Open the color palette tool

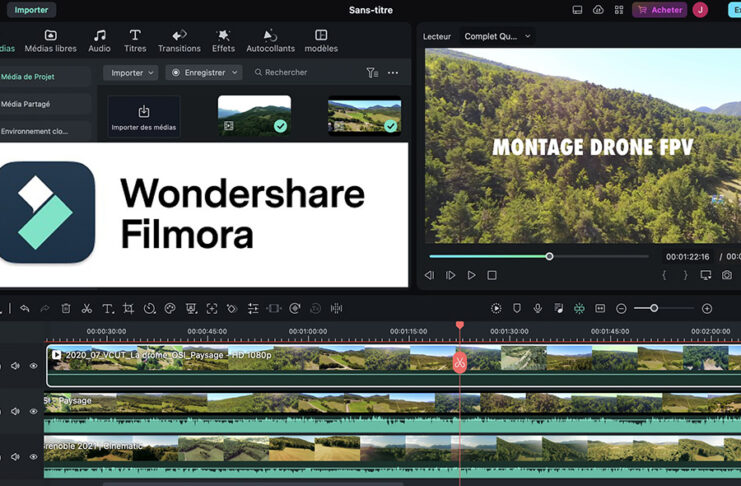coord(170,309)
